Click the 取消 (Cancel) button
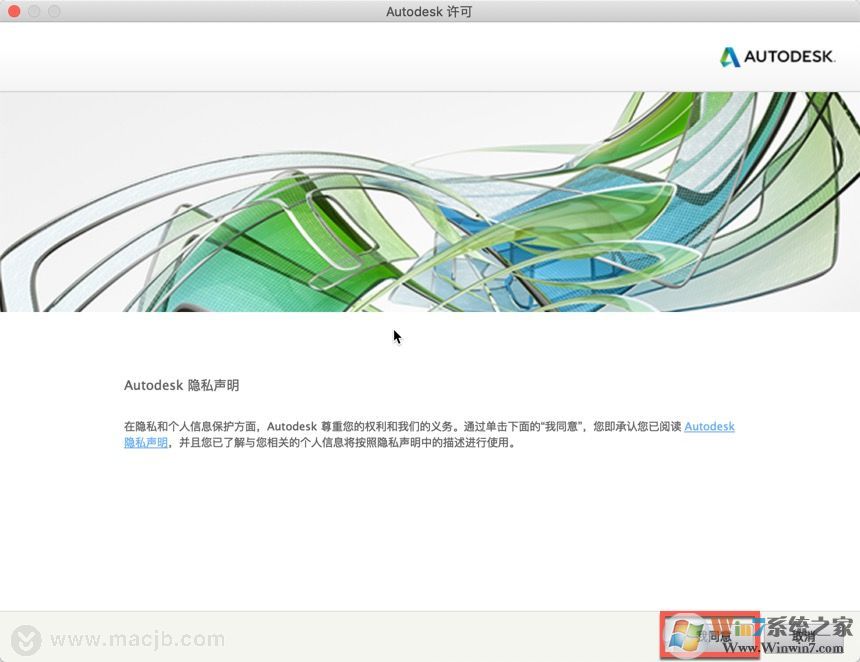860x662 pixels. 804,636
